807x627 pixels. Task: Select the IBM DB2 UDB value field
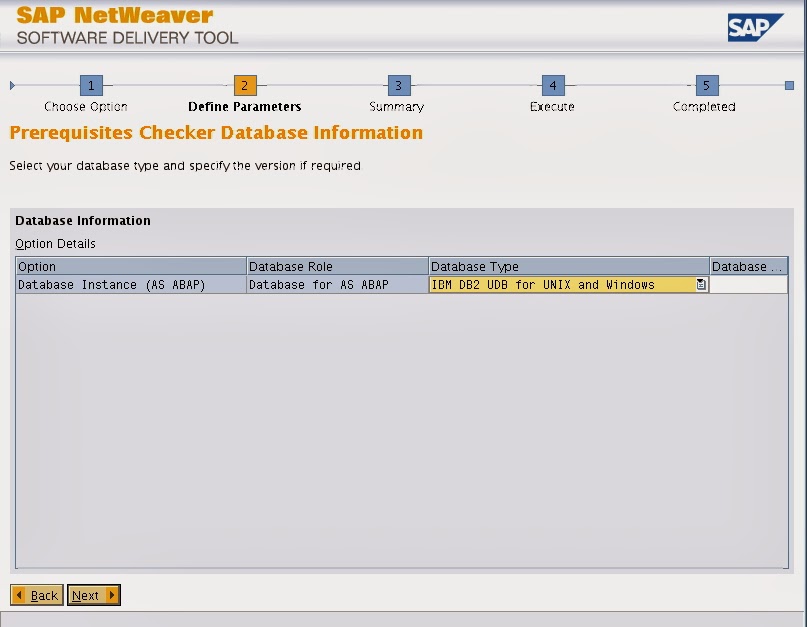click(560, 284)
